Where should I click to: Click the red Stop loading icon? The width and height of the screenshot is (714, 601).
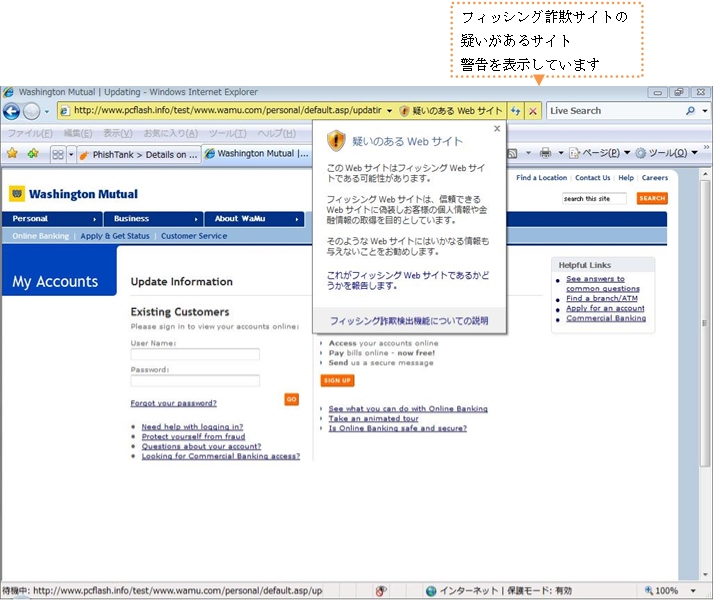click(x=533, y=111)
